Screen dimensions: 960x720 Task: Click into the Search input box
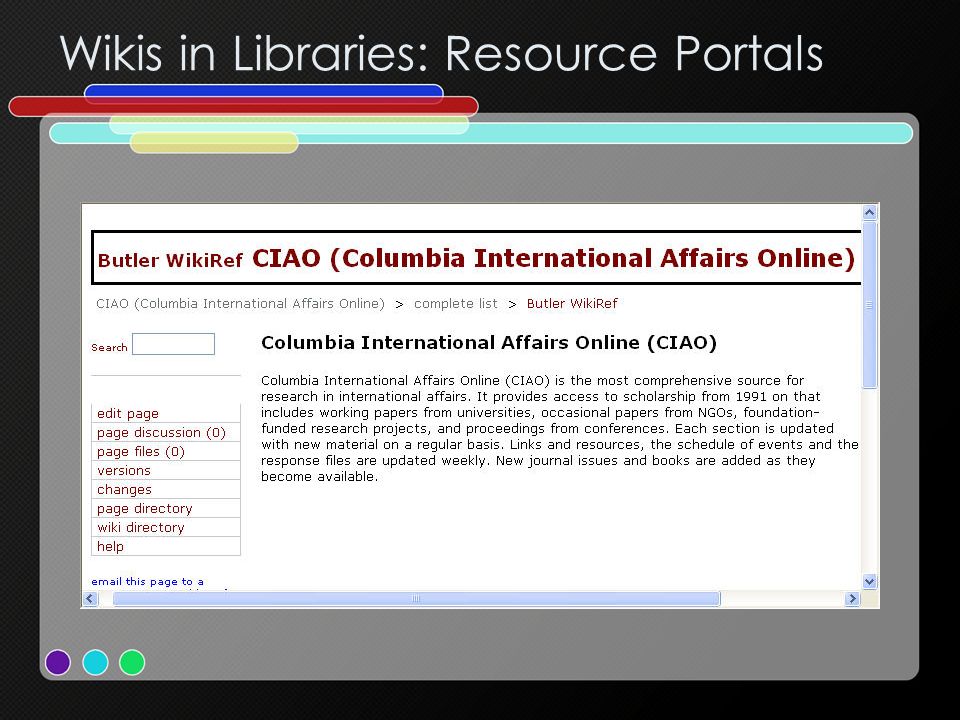pyautogui.click(x=173, y=344)
